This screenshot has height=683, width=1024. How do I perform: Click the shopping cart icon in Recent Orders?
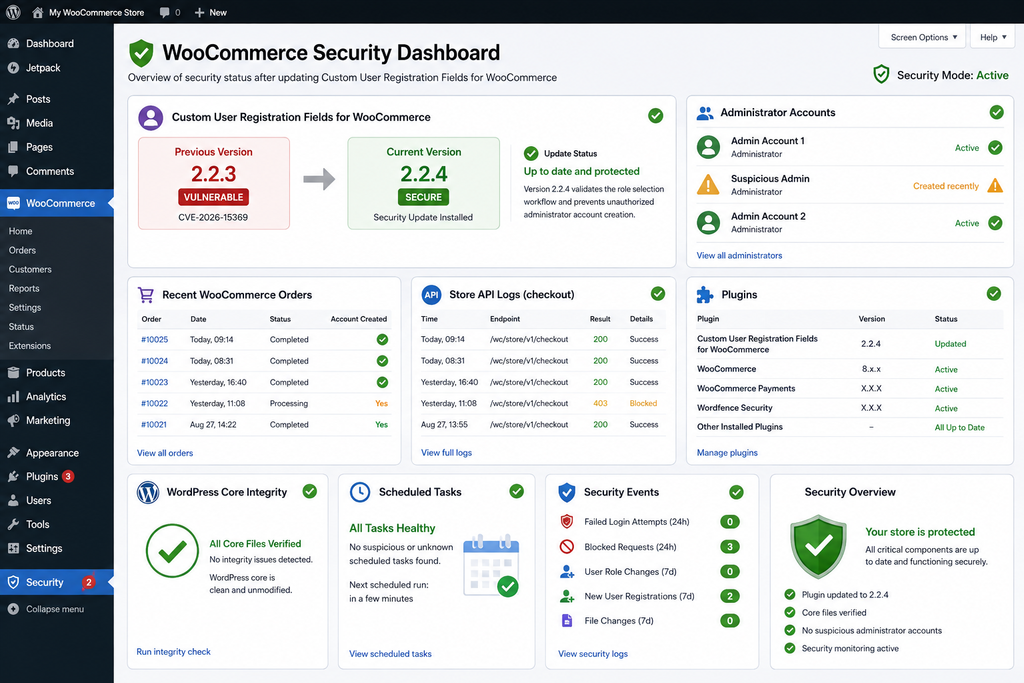pyautogui.click(x=146, y=294)
